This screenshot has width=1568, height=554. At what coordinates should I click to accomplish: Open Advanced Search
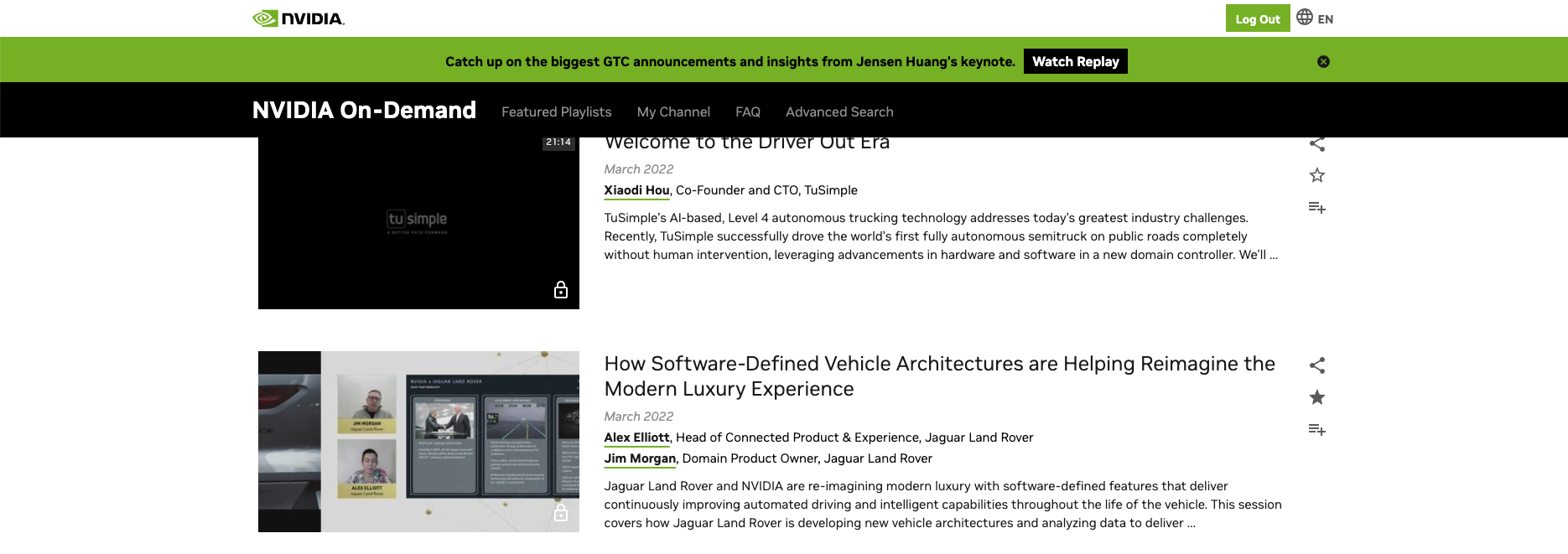click(x=839, y=111)
